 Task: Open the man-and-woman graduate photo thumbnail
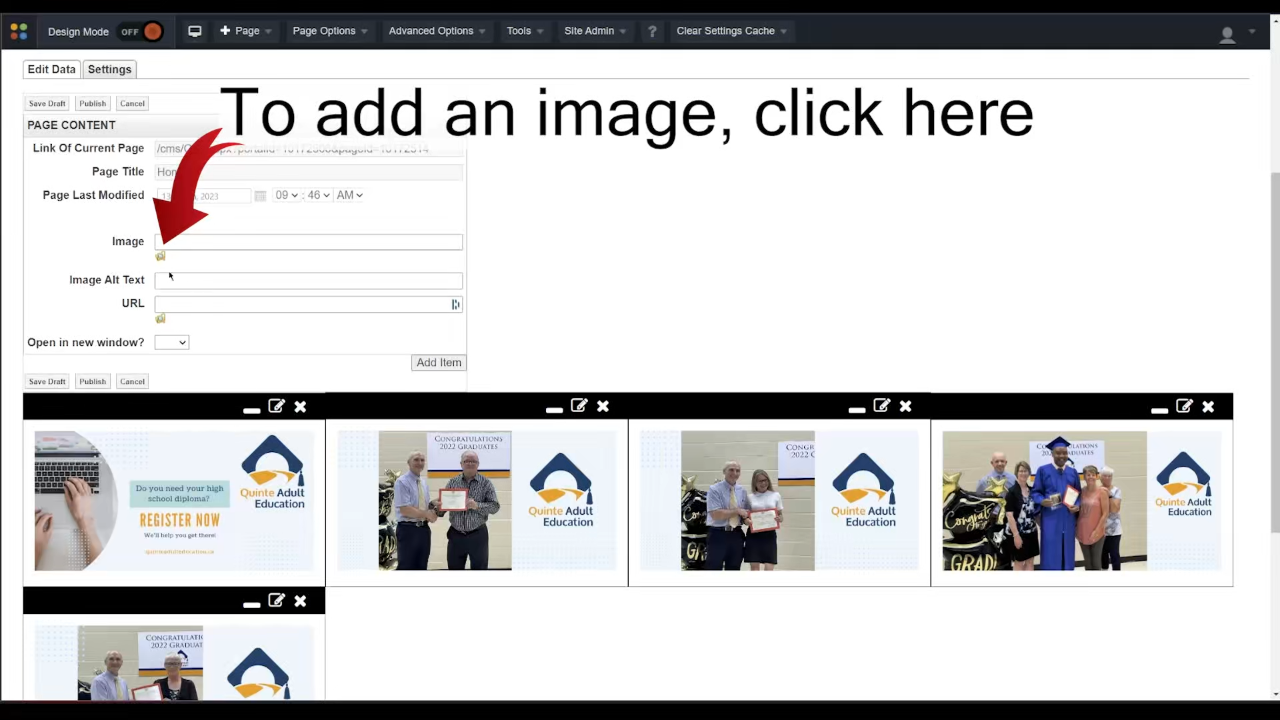coord(779,501)
